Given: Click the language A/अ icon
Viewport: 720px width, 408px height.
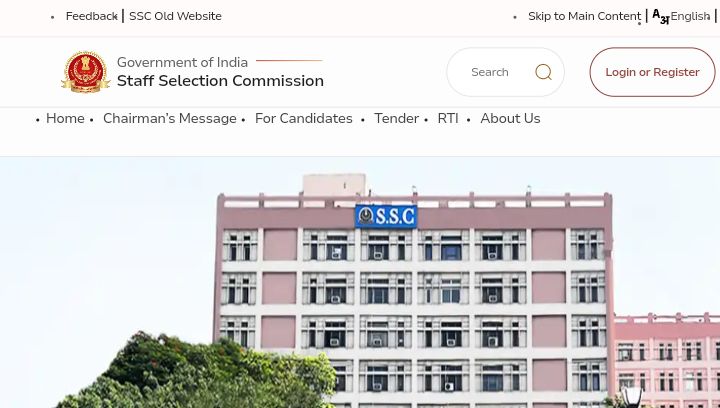Looking at the screenshot, I should [x=660, y=17].
